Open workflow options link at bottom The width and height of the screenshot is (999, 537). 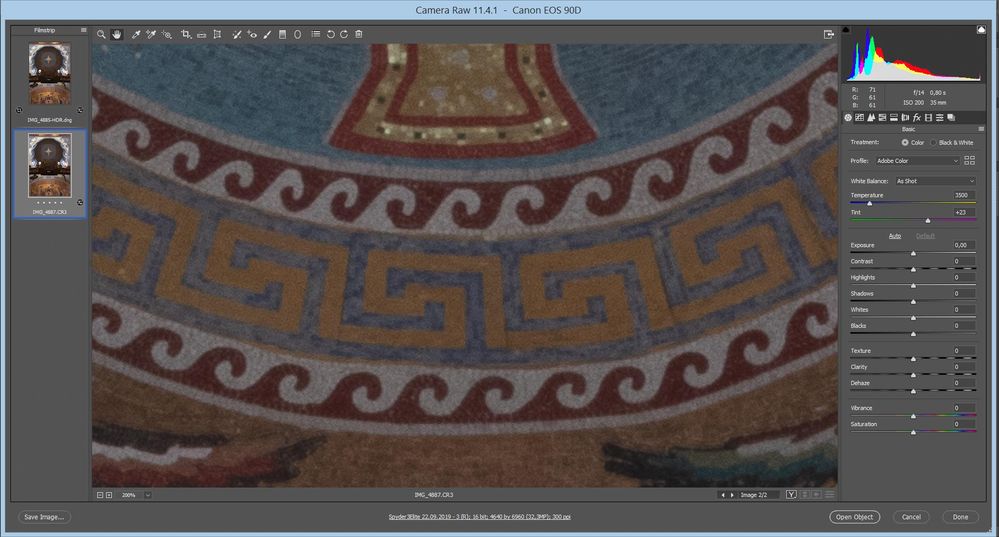pos(479,517)
